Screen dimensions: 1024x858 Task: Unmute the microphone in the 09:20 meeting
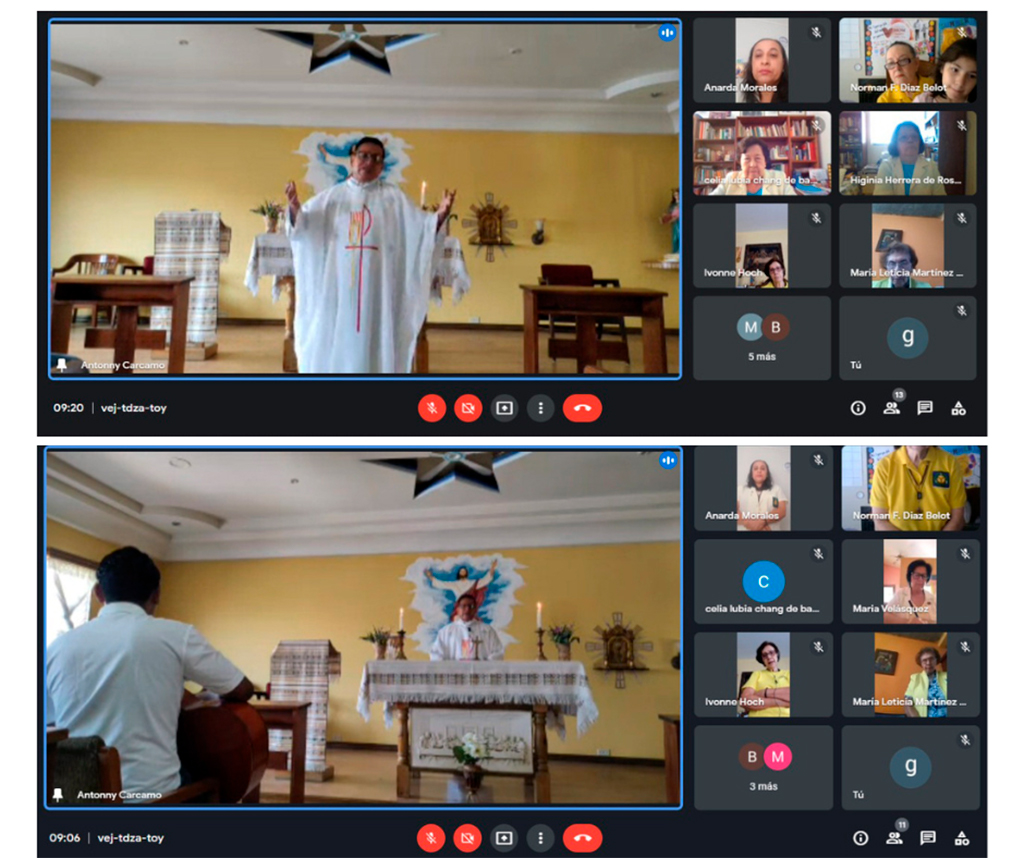point(431,408)
